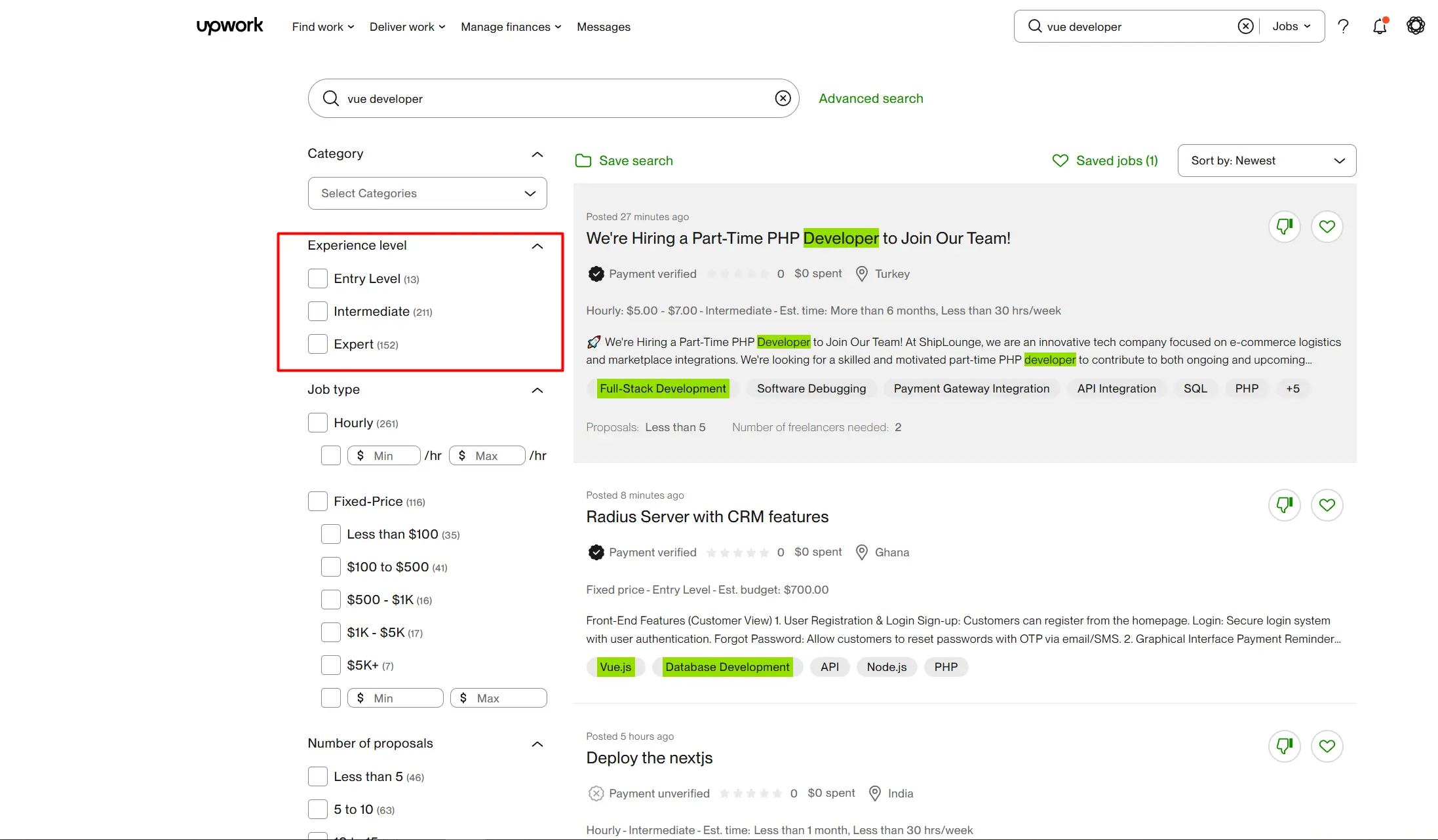Check the Entry Level checkbox
The width and height of the screenshot is (1438, 840).
[318, 278]
